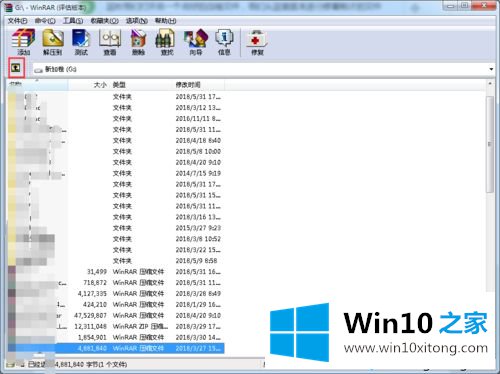Expand the address bar drive dropdown
500x374 pixels.
491,69
